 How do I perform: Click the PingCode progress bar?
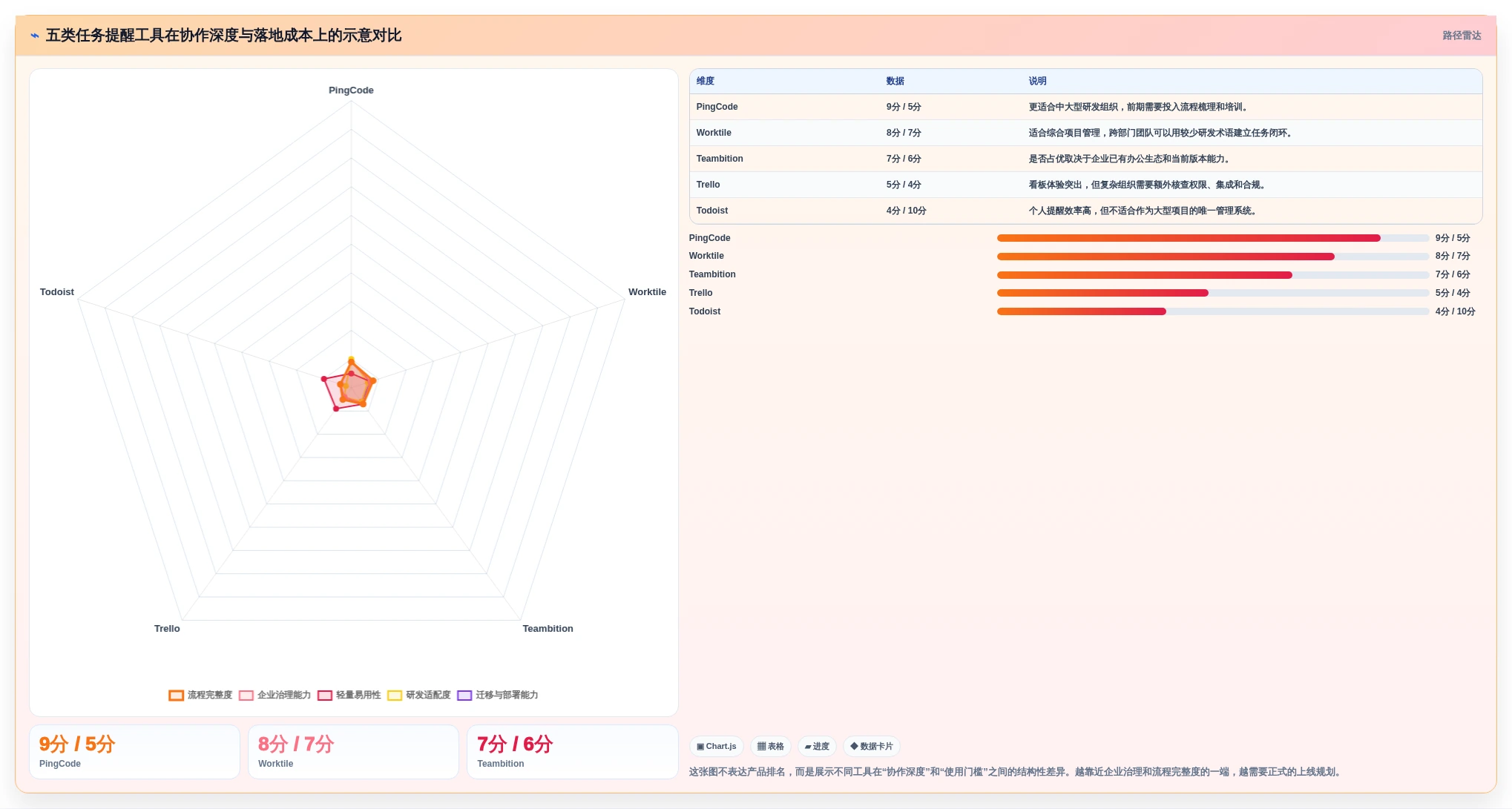coord(1212,238)
